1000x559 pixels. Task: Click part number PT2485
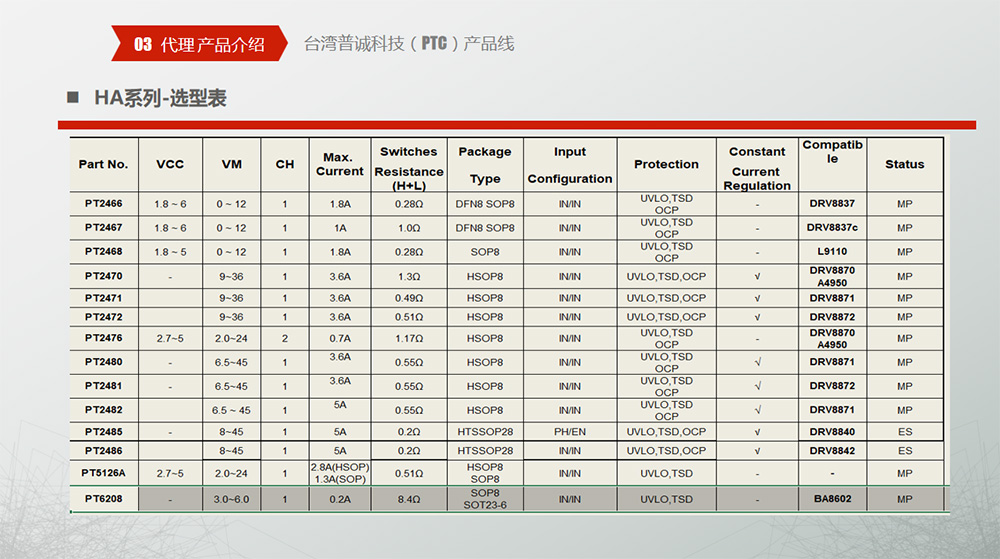pyautogui.click(x=103, y=432)
